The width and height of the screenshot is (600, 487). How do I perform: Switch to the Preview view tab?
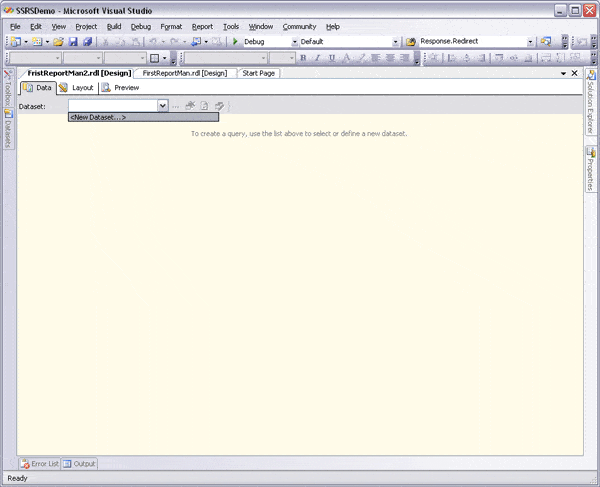pyautogui.click(x=121, y=88)
